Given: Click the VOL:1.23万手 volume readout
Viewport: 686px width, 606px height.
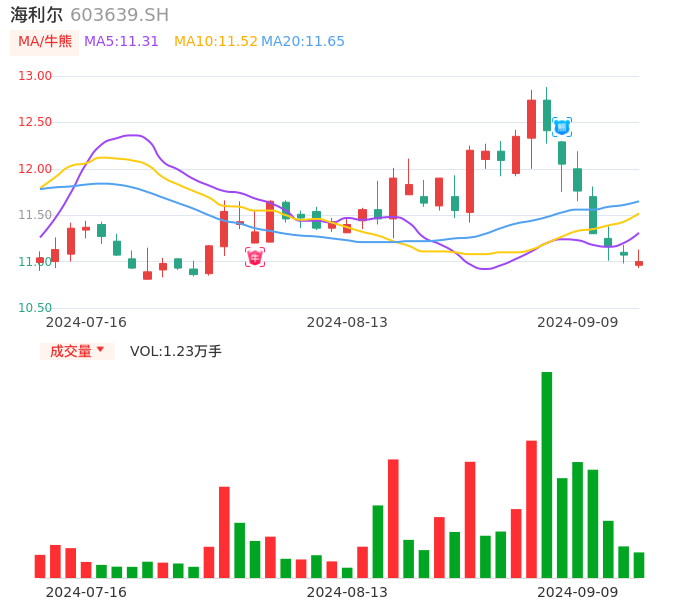Looking at the screenshot, I should point(176,351).
